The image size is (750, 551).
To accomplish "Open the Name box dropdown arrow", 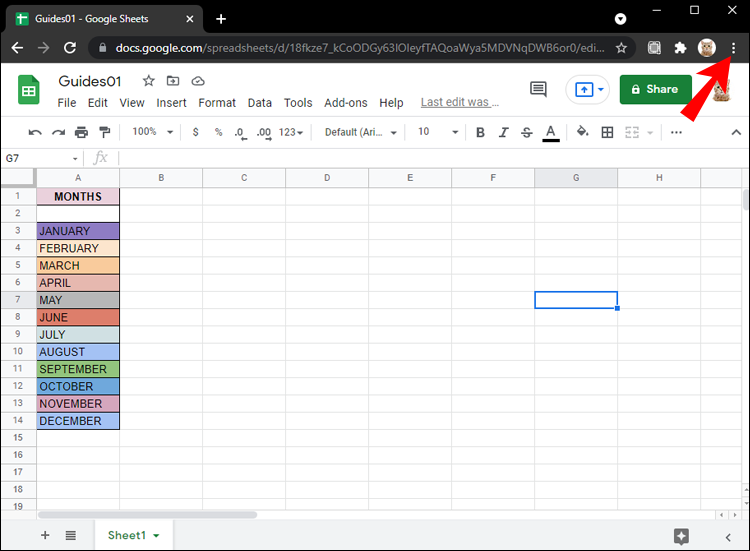I will pos(75,159).
